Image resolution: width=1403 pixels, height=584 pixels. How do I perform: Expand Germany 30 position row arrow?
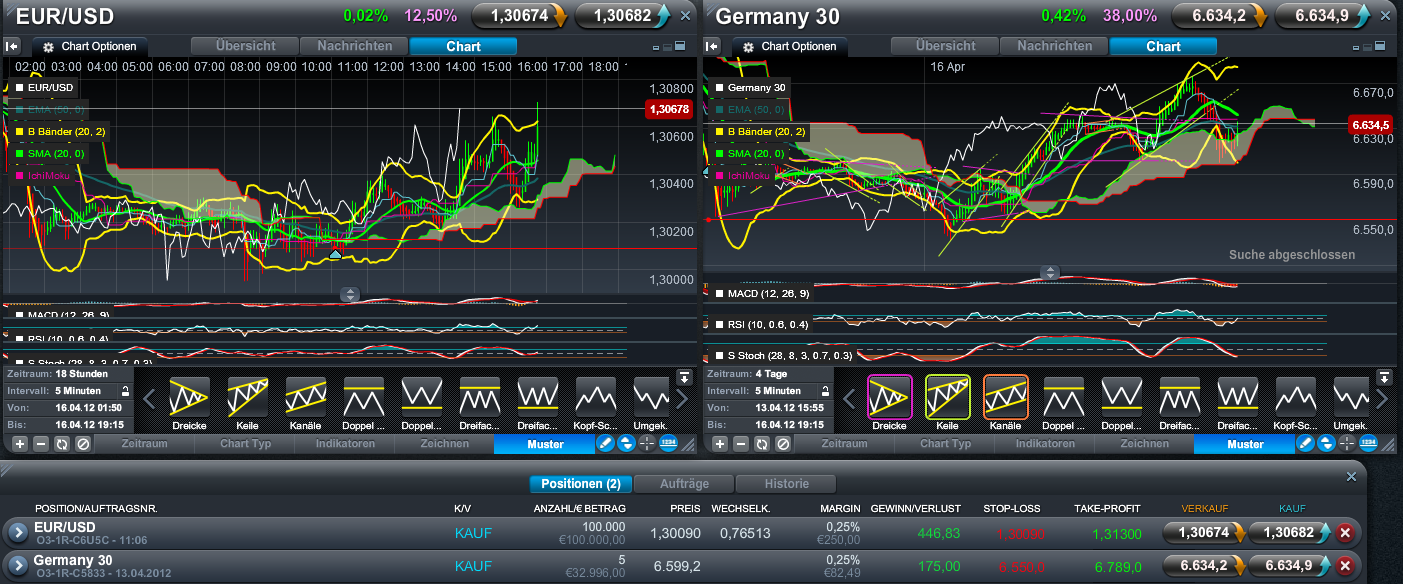[17, 566]
